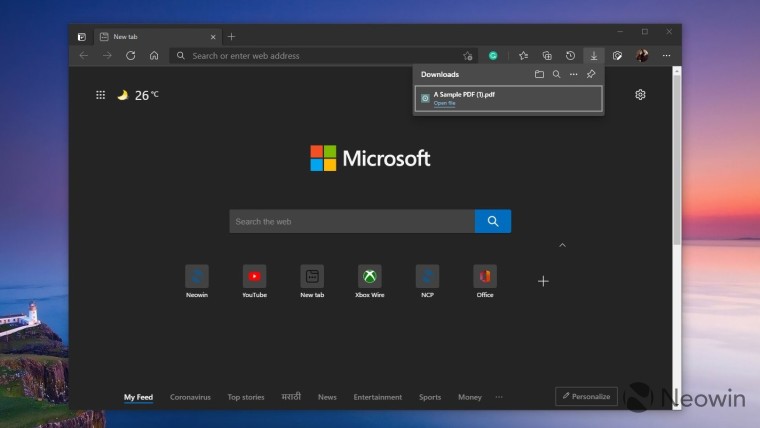This screenshot has width=760, height=428.
Task: Select the Entertainment tab
Action: [x=378, y=397]
